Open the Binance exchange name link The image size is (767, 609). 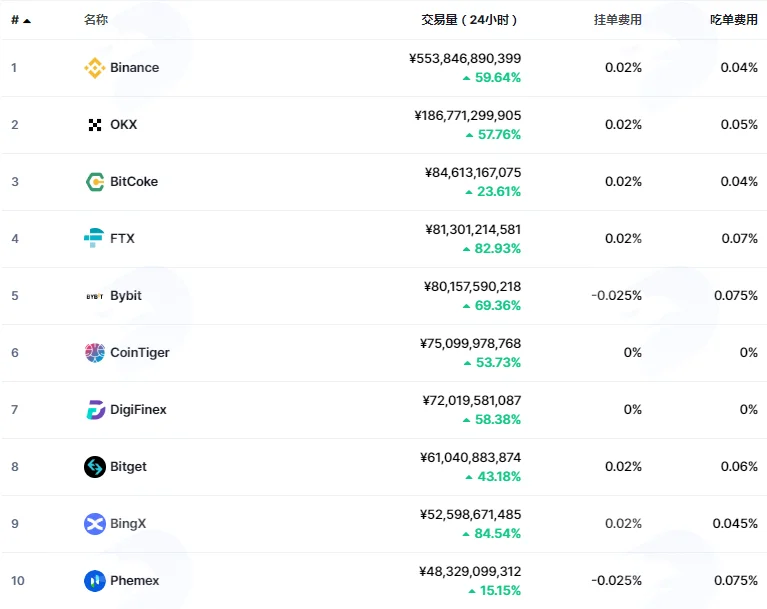tap(135, 68)
